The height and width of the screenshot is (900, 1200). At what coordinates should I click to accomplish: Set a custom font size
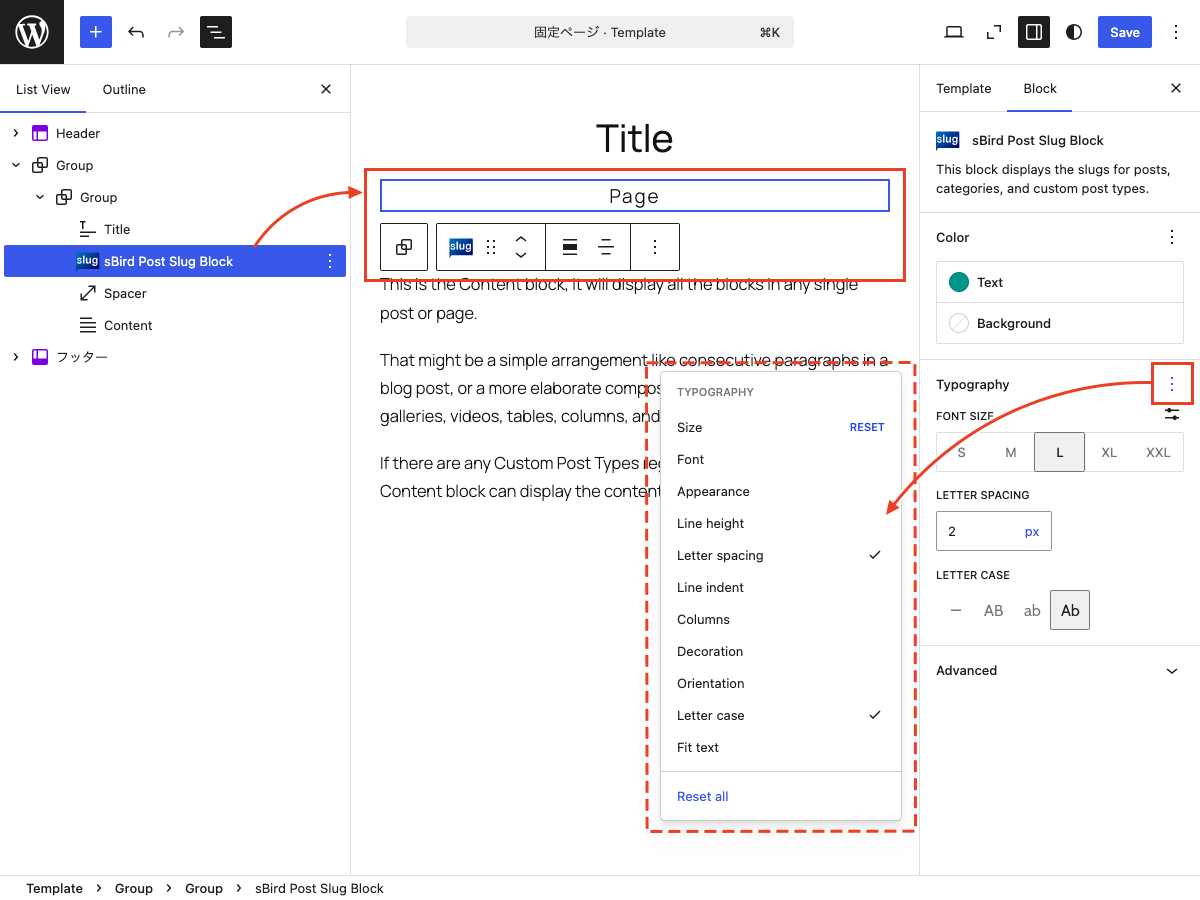tap(1172, 414)
